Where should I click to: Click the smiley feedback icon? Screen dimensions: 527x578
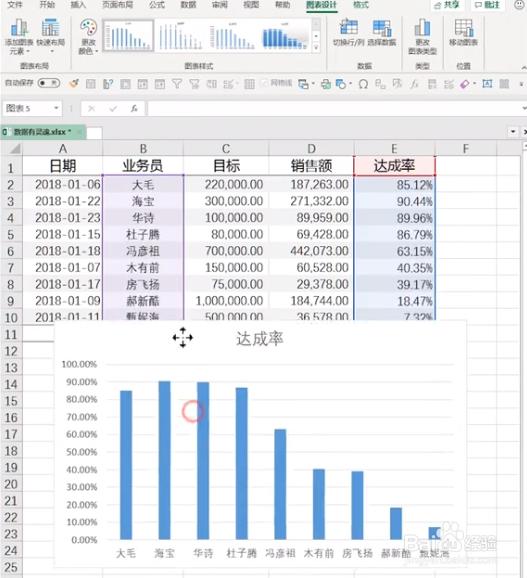519,5
